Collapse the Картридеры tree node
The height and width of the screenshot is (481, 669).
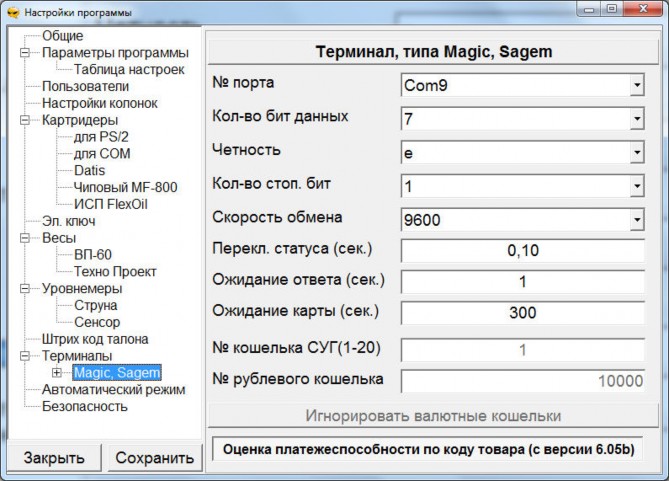click(x=25, y=120)
